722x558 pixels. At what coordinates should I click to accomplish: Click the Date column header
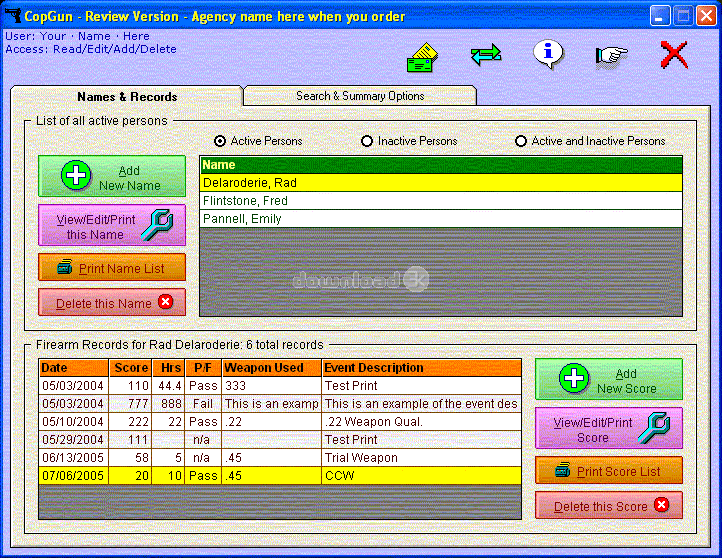point(74,368)
